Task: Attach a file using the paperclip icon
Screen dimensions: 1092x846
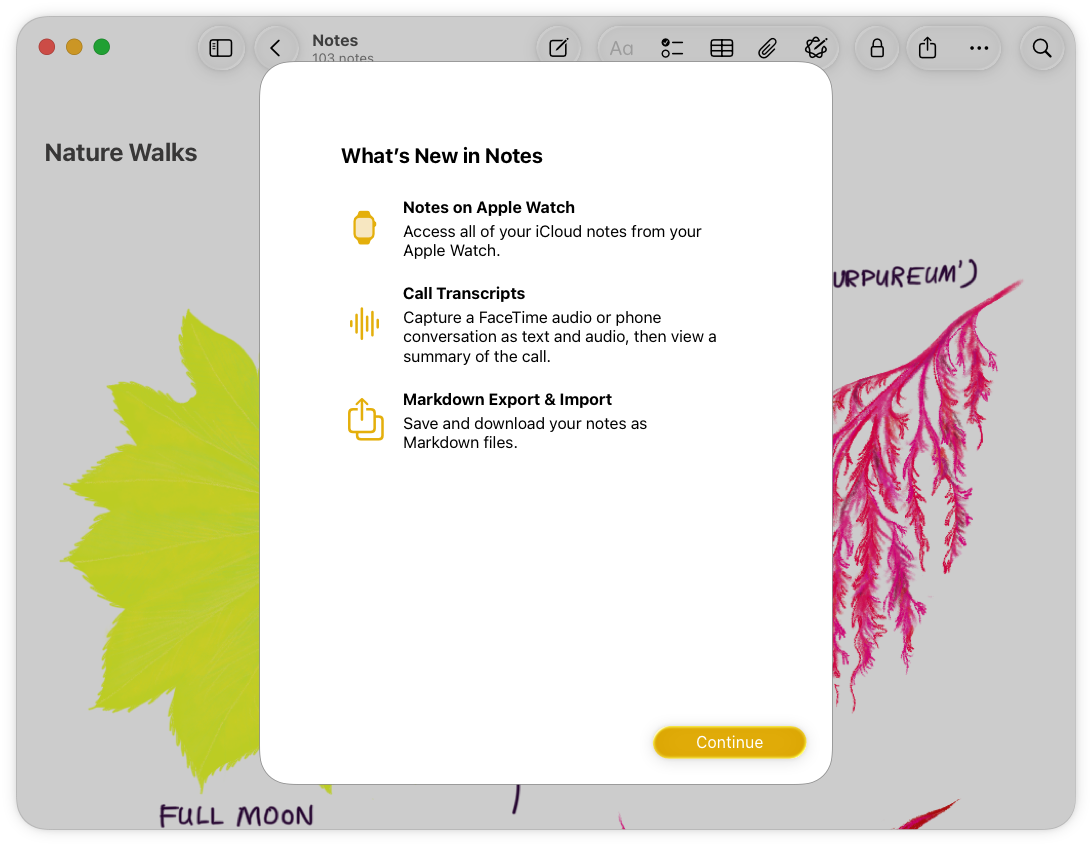Action: point(768,47)
